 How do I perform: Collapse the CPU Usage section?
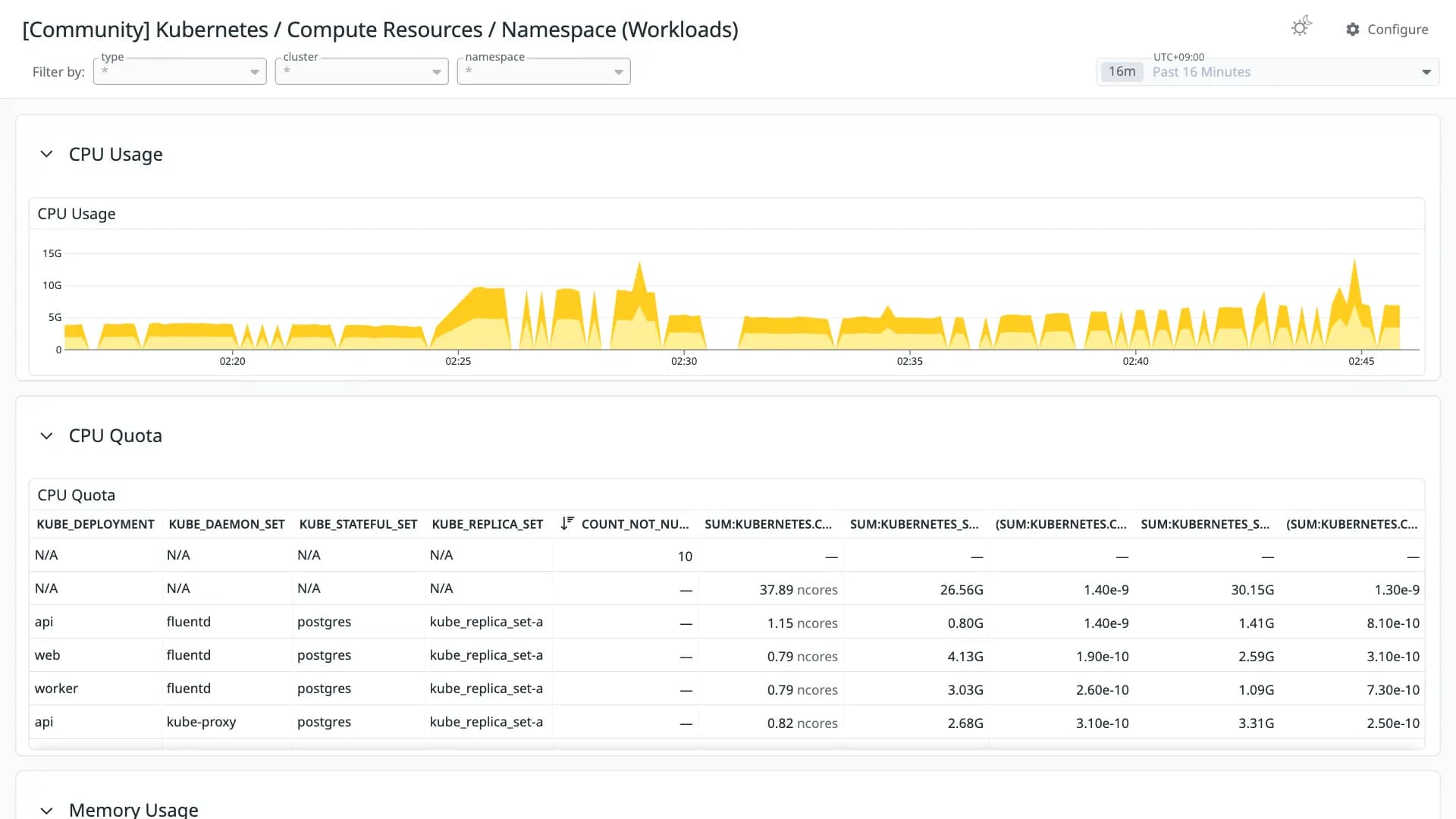(x=46, y=154)
